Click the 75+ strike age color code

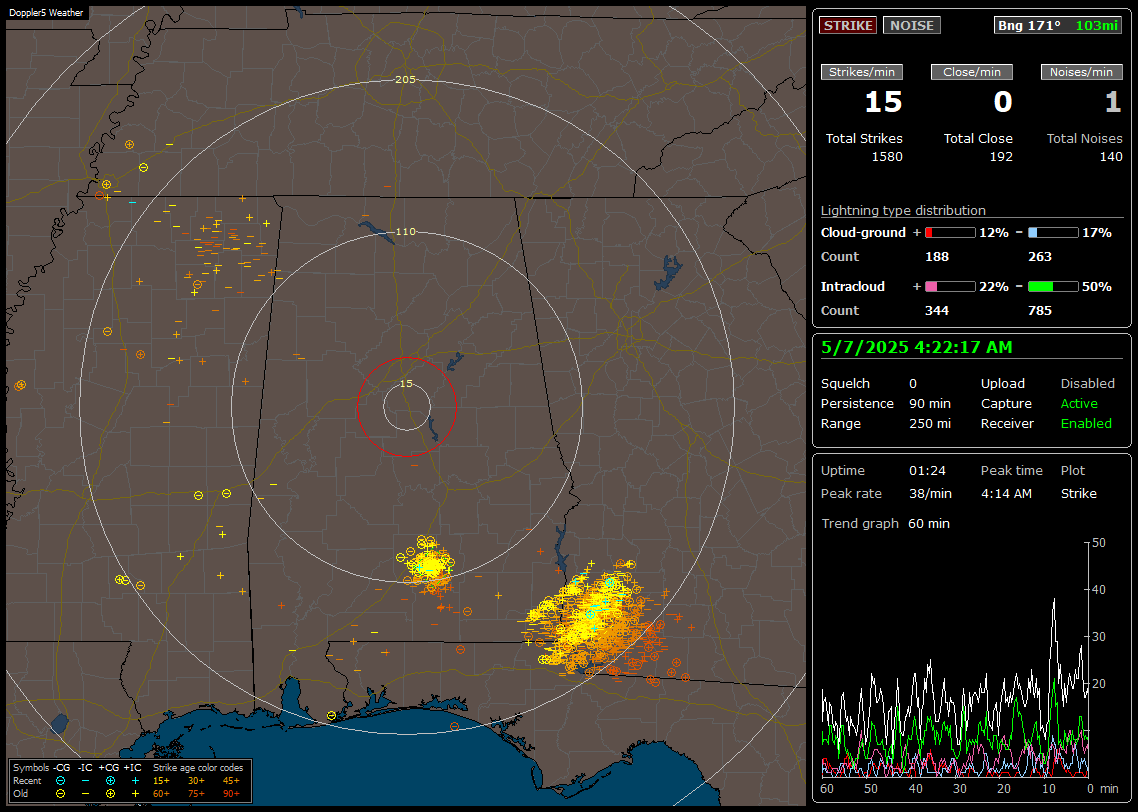196,794
